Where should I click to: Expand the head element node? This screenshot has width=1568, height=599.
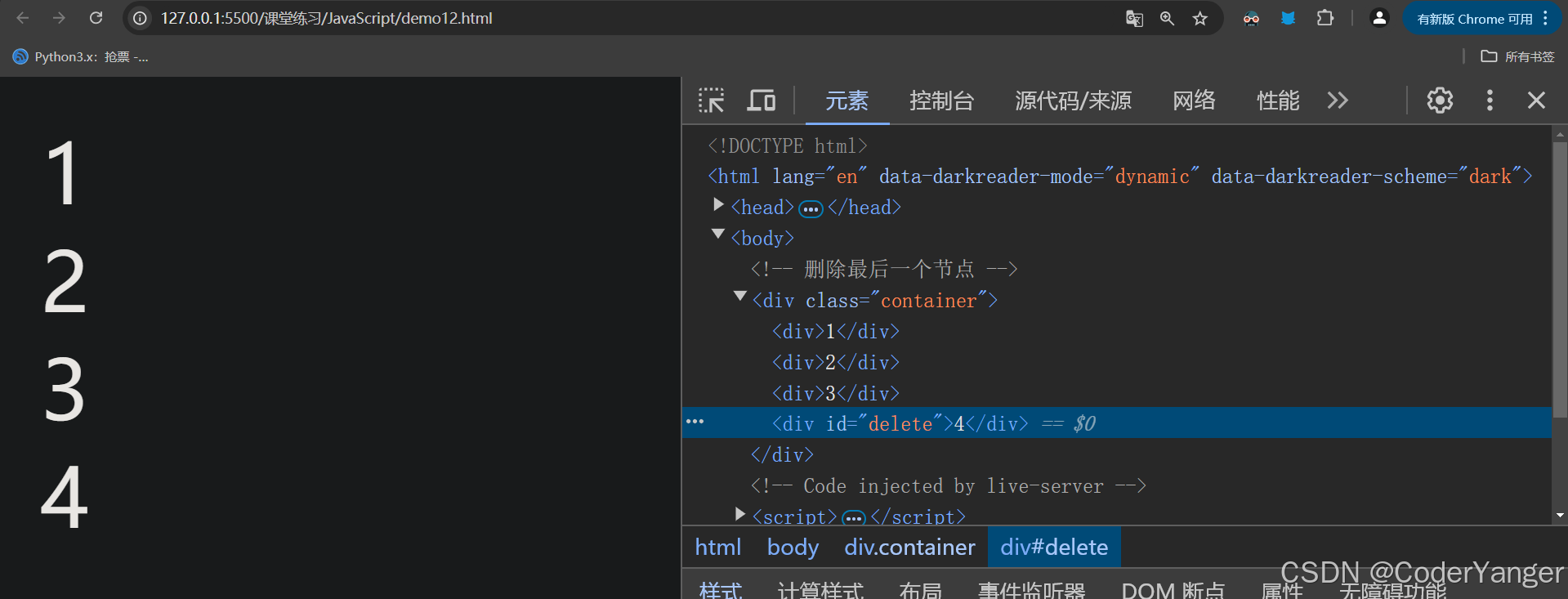coord(718,204)
